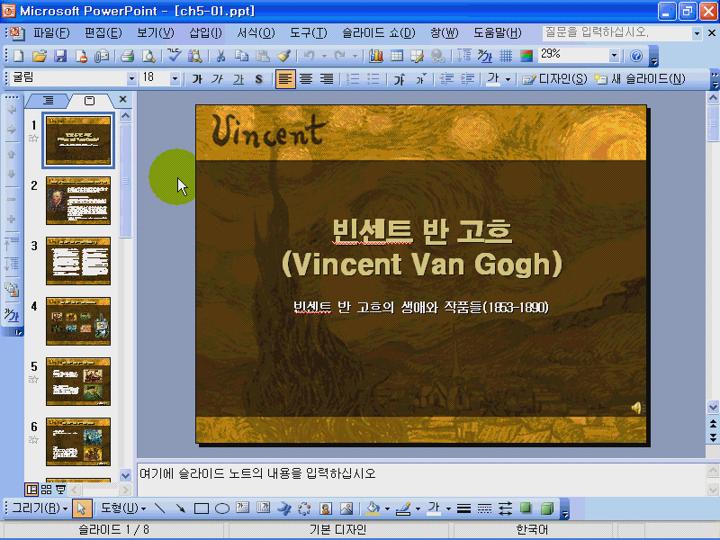Click the 새 슬라이드(N) new slide button
Screen dimensions: 720x540
pos(640,79)
